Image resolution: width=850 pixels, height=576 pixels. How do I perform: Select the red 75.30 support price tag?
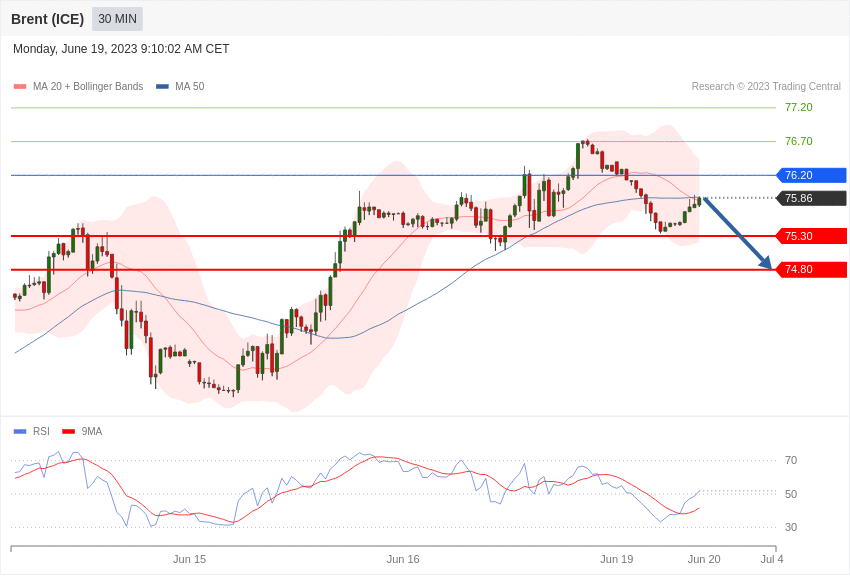(811, 236)
